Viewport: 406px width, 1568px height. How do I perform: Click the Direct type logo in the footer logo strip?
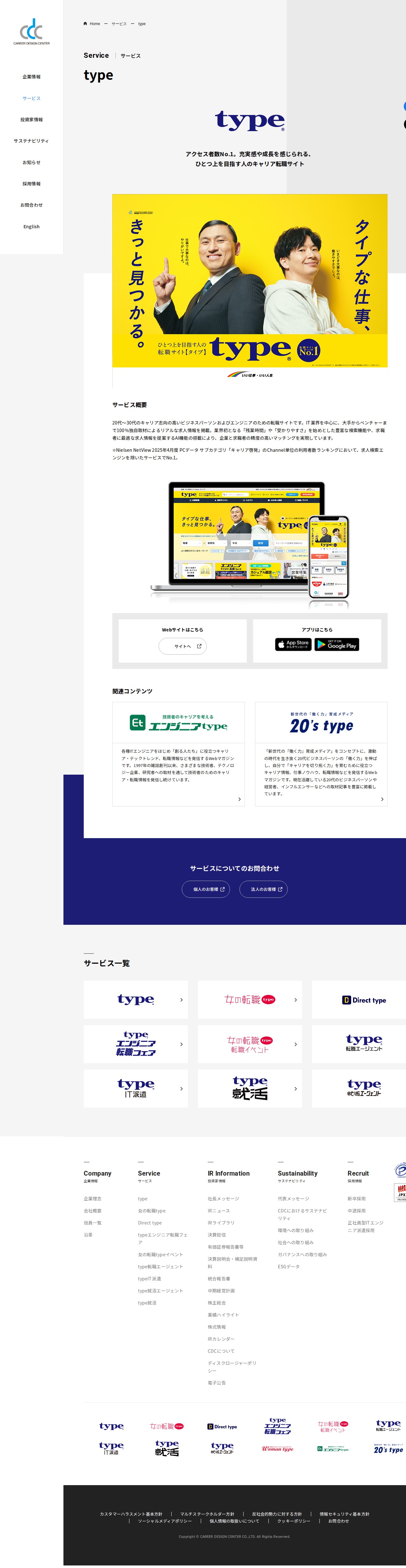point(222,1426)
